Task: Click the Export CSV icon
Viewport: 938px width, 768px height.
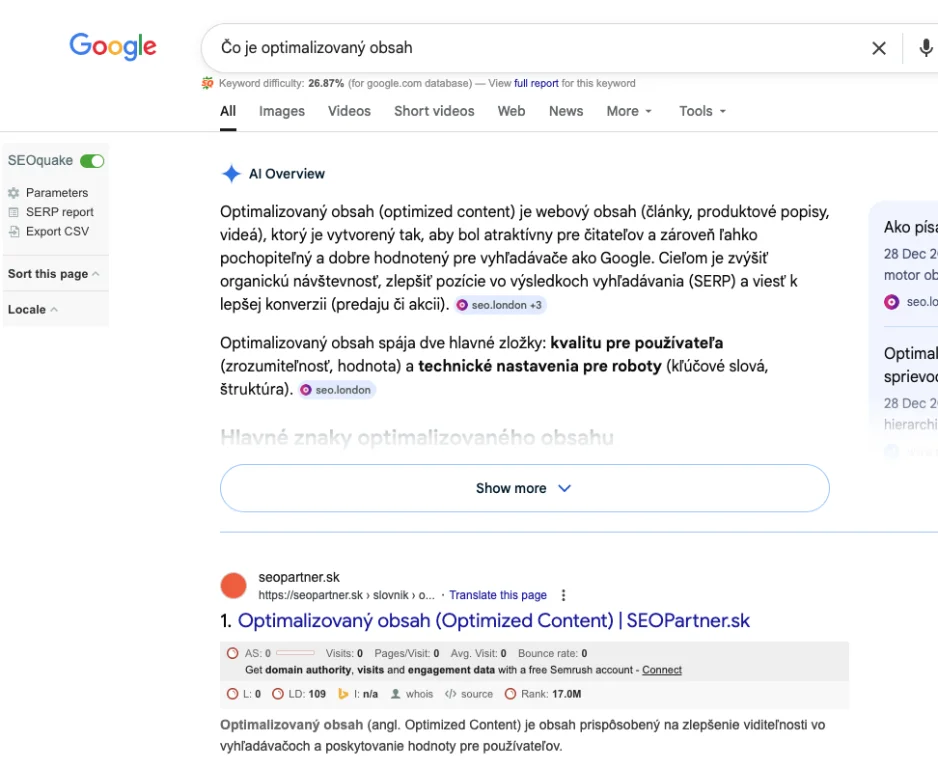Action: click(14, 231)
